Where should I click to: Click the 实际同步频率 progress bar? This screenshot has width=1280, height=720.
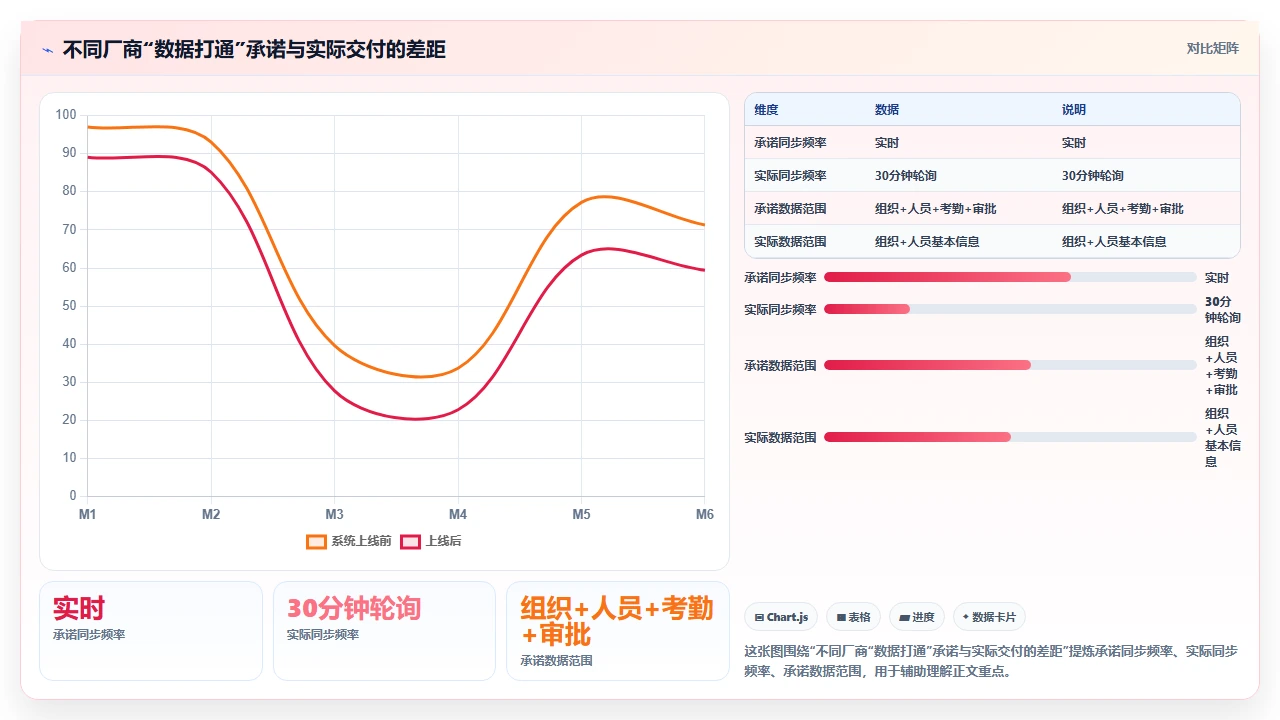click(x=1010, y=309)
